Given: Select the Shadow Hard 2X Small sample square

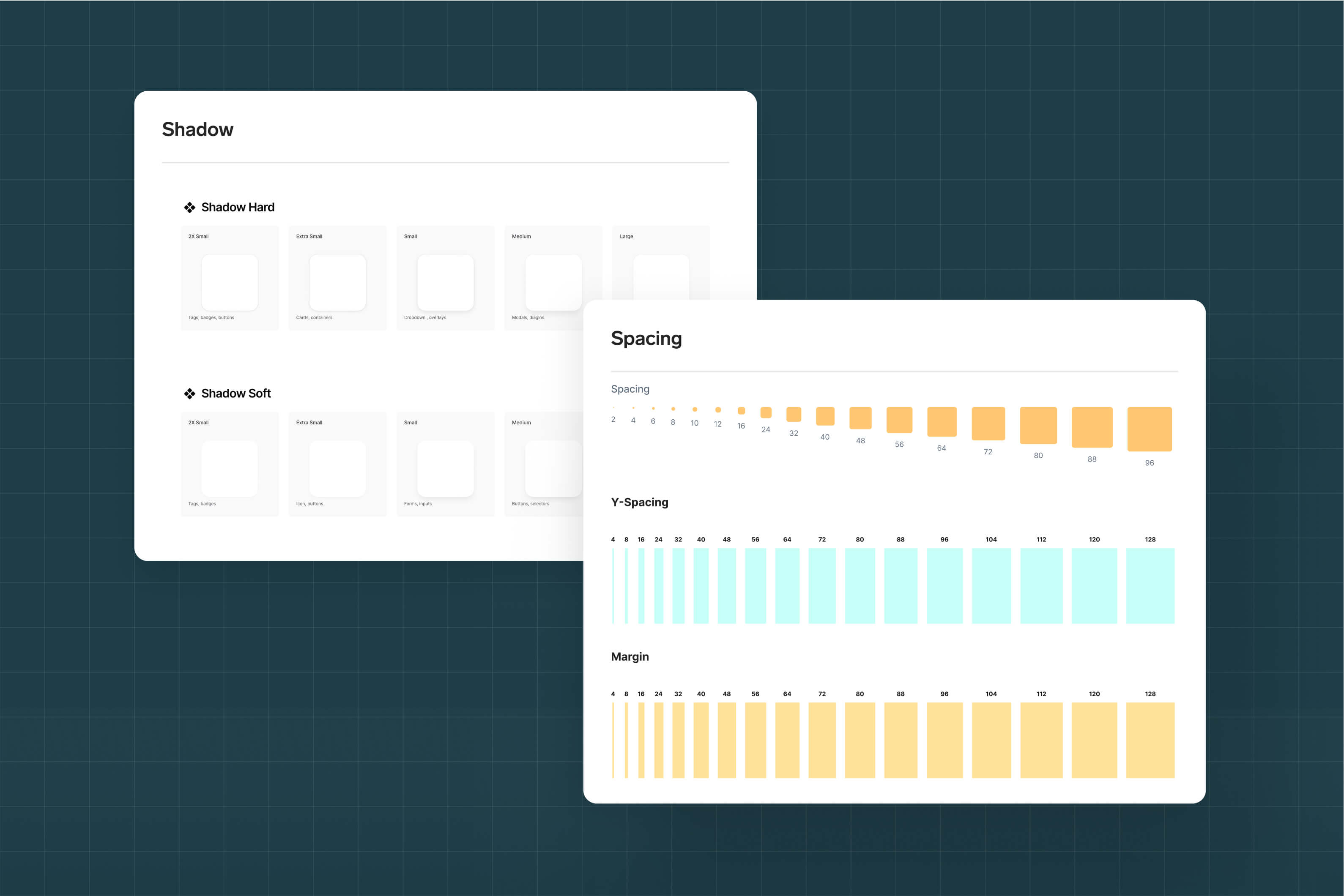Looking at the screenshot, I should point(230,283).
